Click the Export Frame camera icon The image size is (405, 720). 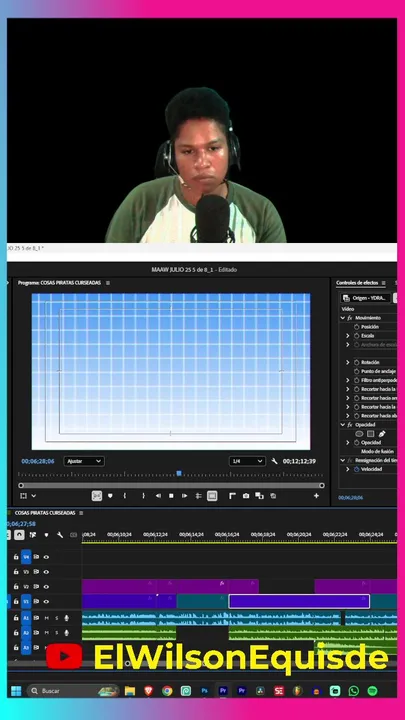pyautogui.click(x=246, y=496)
